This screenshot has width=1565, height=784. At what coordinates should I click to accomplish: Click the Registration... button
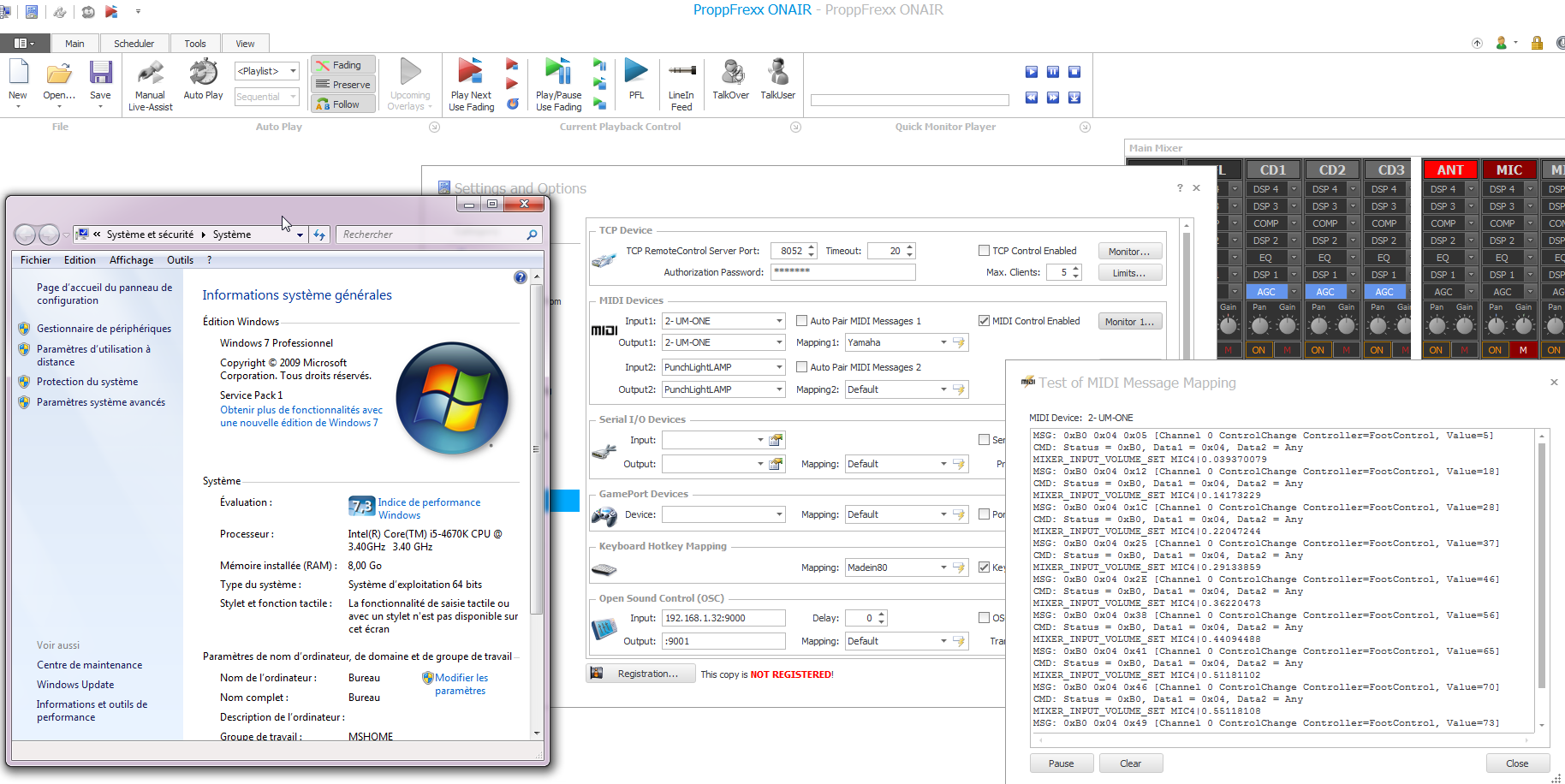[641, 674]
